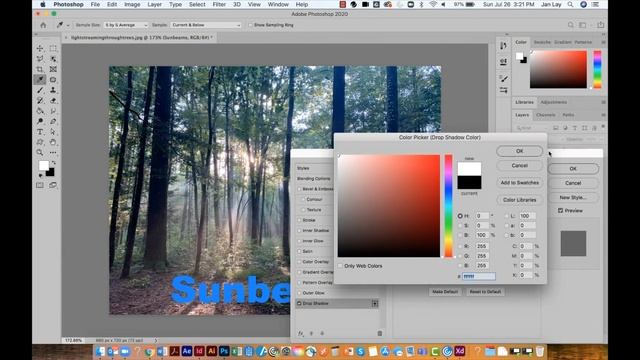Select the Lasso tool
640x360 pixels.
40,59
